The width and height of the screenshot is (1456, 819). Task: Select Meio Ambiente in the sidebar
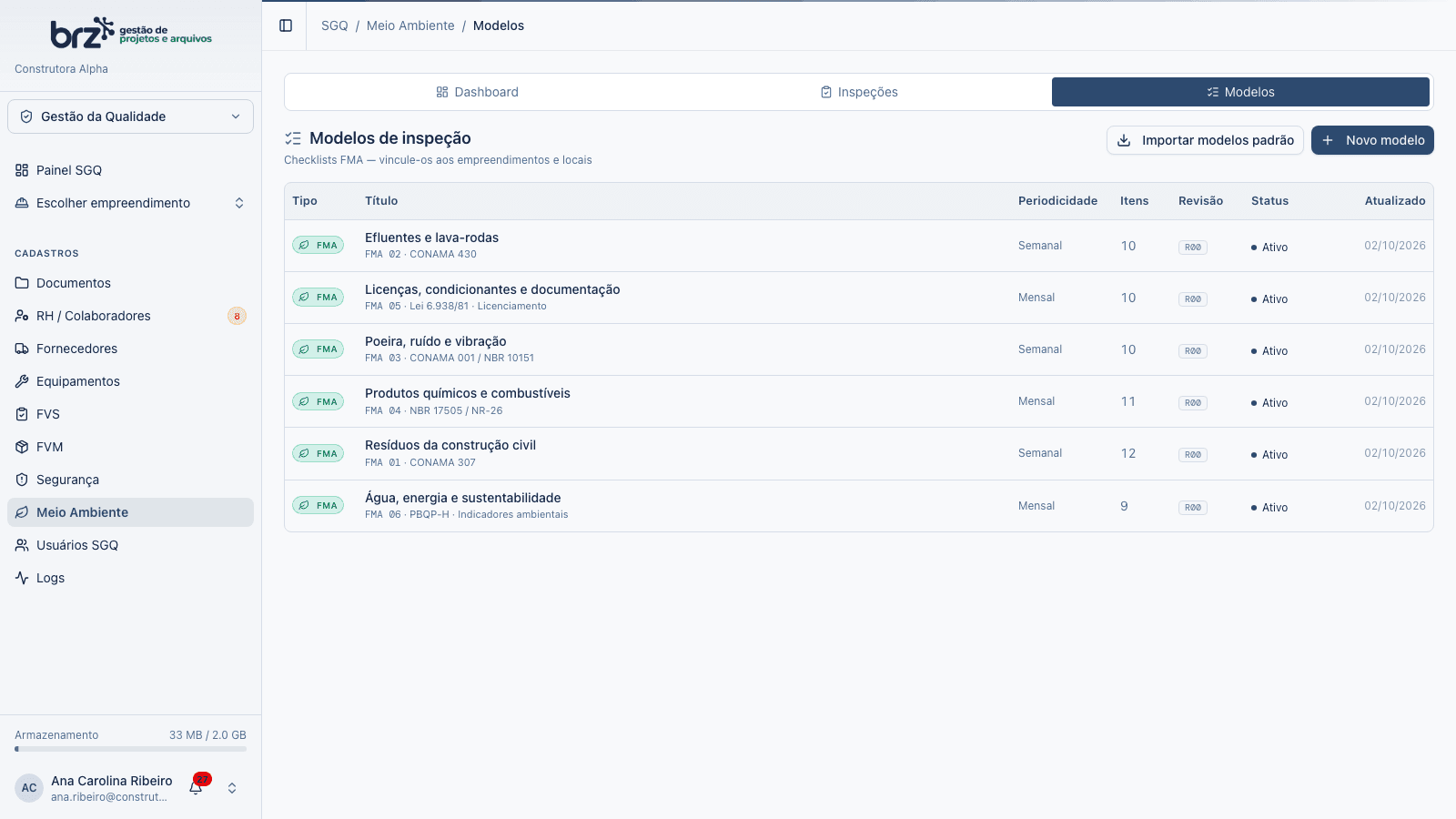(130, 512)
